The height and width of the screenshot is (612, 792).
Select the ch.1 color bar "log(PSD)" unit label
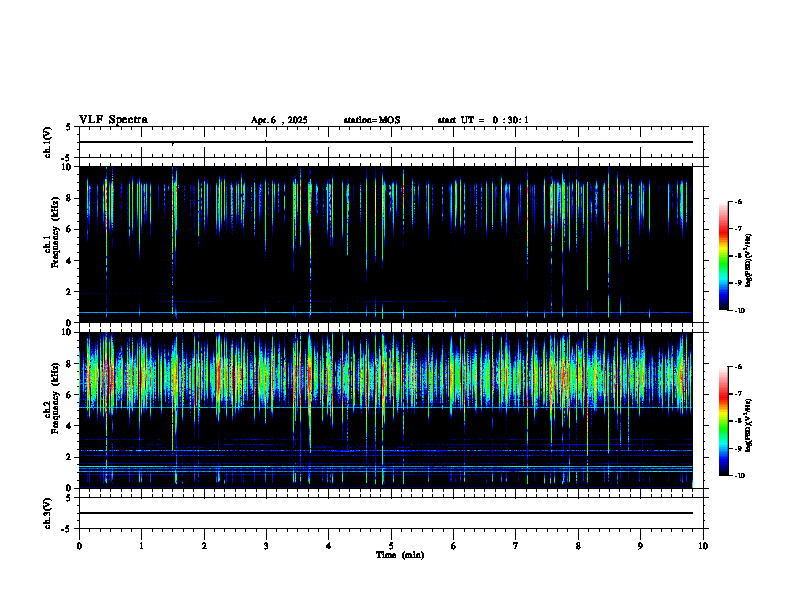749,260
